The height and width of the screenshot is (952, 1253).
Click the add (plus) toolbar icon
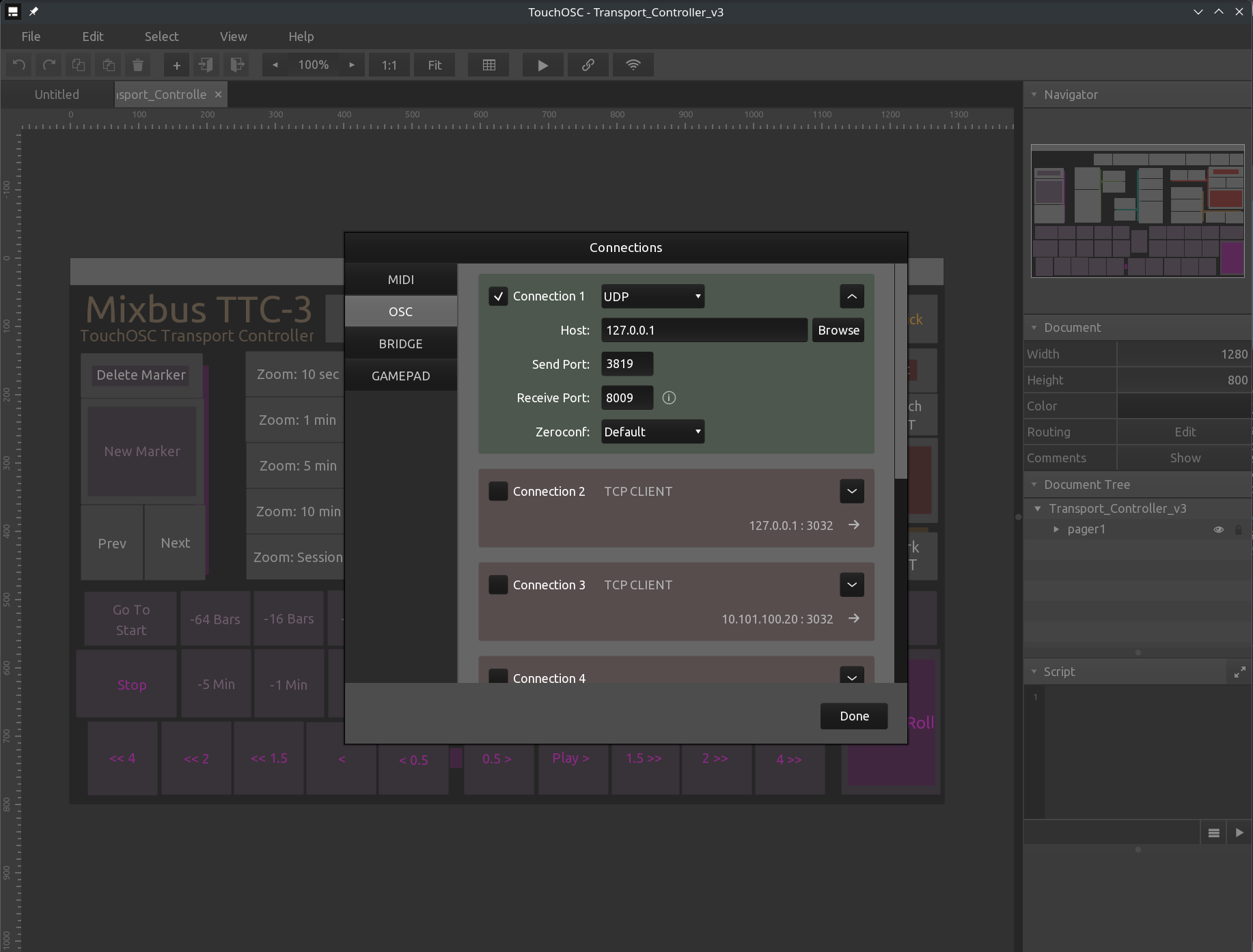coord(176,65)
